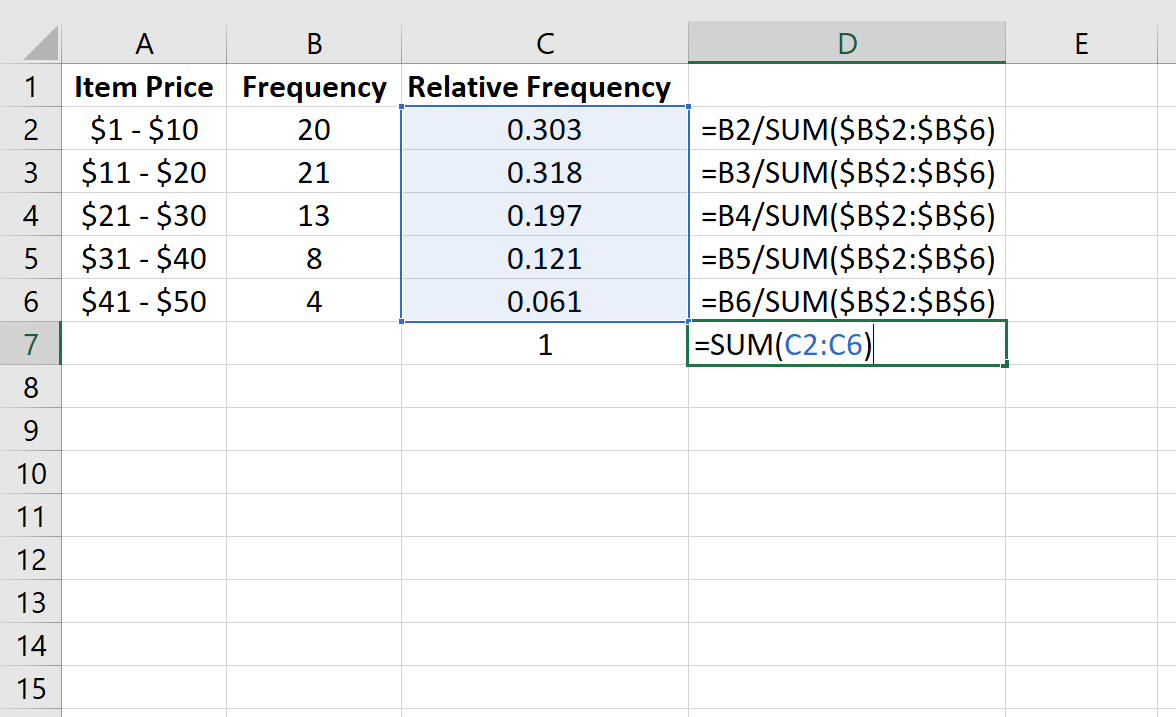The image size is (1176, 717).
Task: Select column D header
Action: tap(847, 42)
